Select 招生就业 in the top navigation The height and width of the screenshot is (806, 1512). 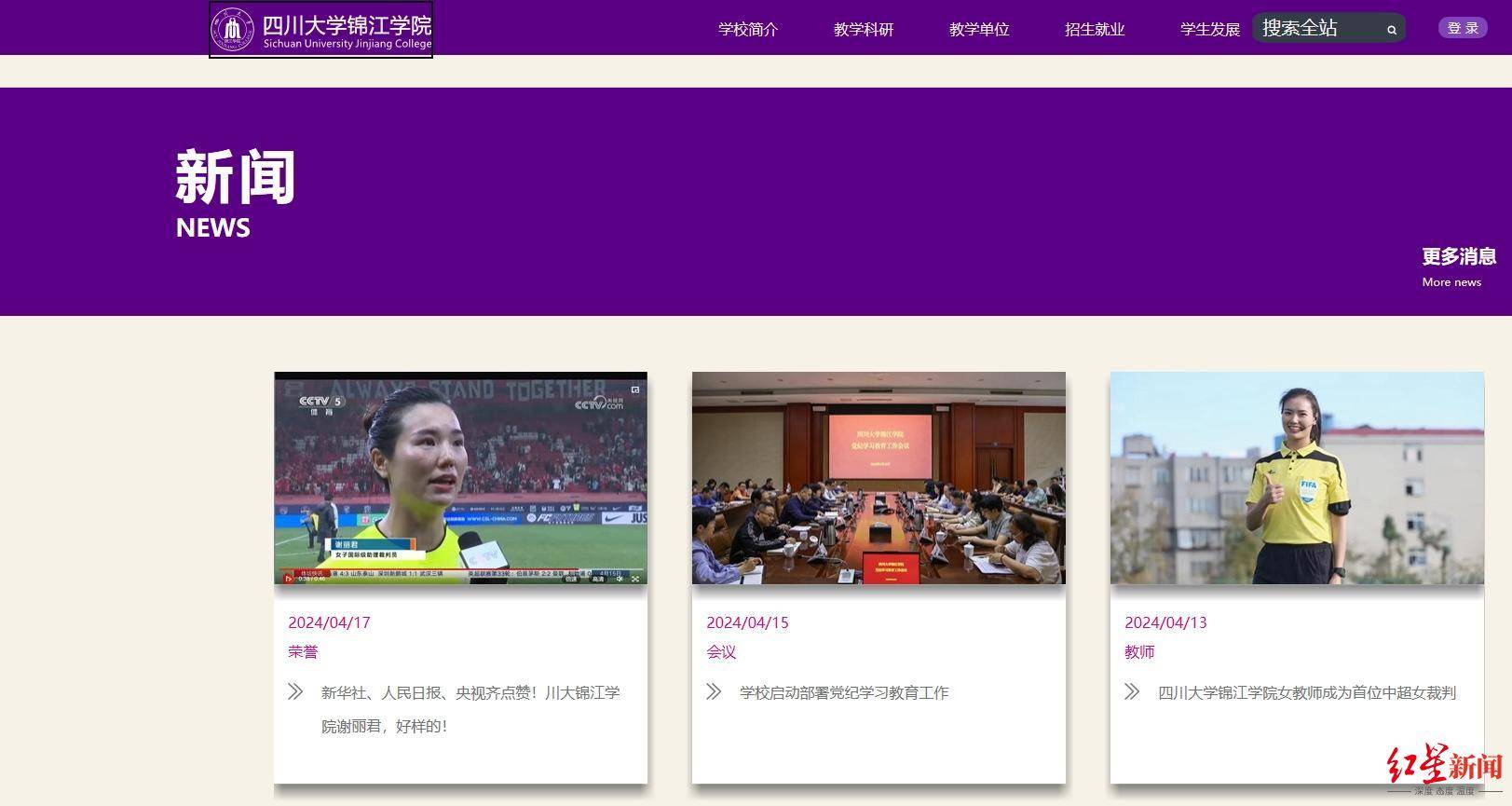point(1095,30)
